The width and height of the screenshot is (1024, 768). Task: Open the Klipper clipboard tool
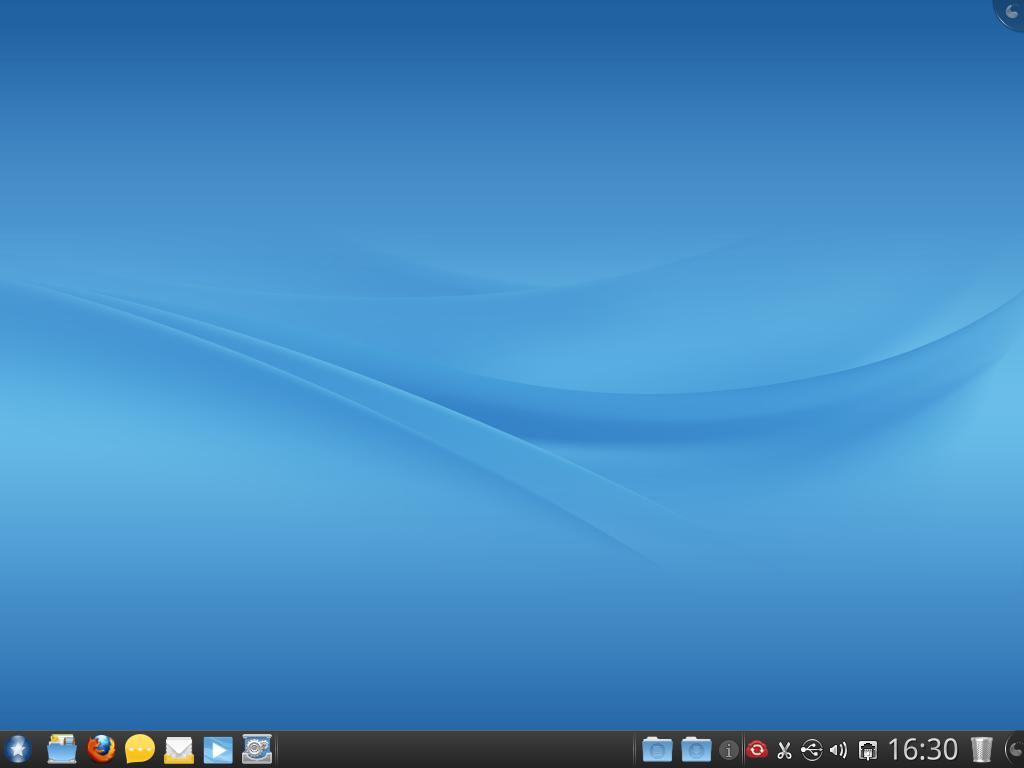click(x=784, y=749)
